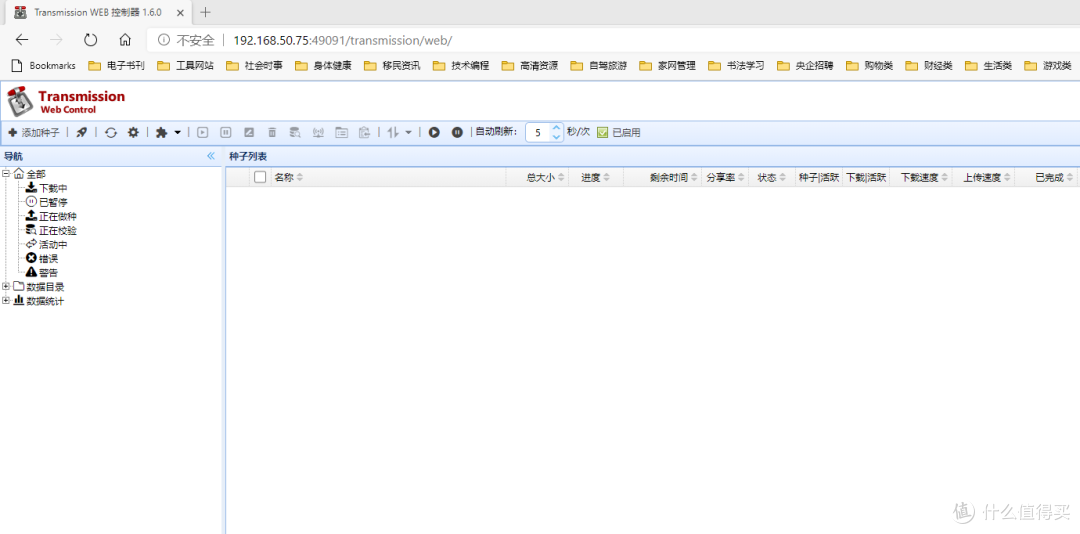Click the reannounce tracker antenna icon
The width and height of the screenshot is (1080, 534).
(x=318, y=132)
